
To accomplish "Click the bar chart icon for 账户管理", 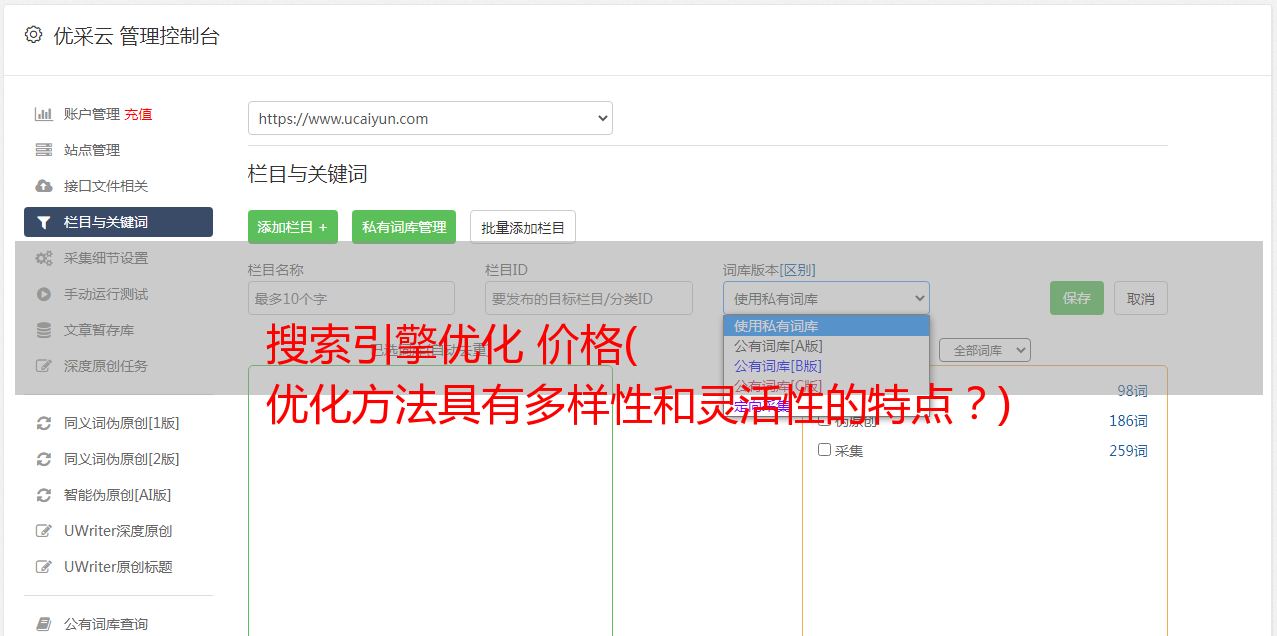I will (44, 114).
